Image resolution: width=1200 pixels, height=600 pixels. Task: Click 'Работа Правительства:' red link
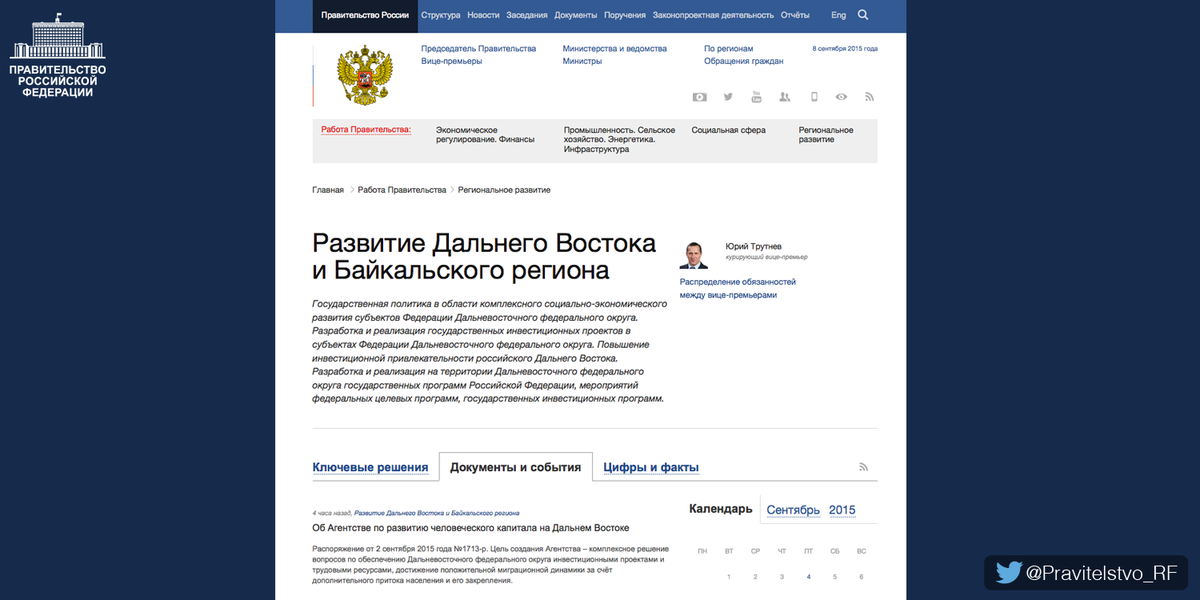[x=366, y=130]
